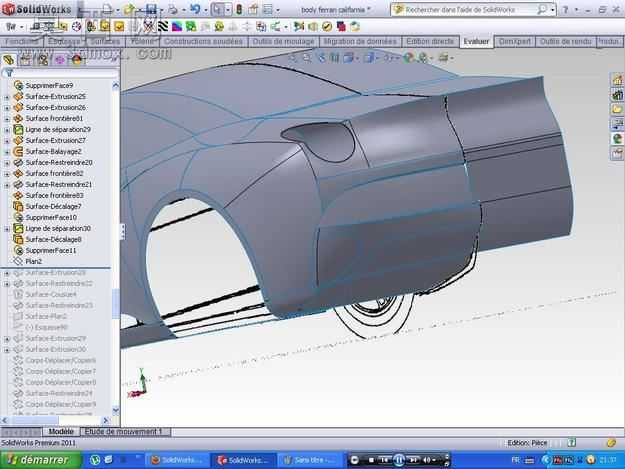Click the File Explorer folder icon in task pane
Viewport: 625px width, 469px height.
pyautogui.click(x=617, y=109)
